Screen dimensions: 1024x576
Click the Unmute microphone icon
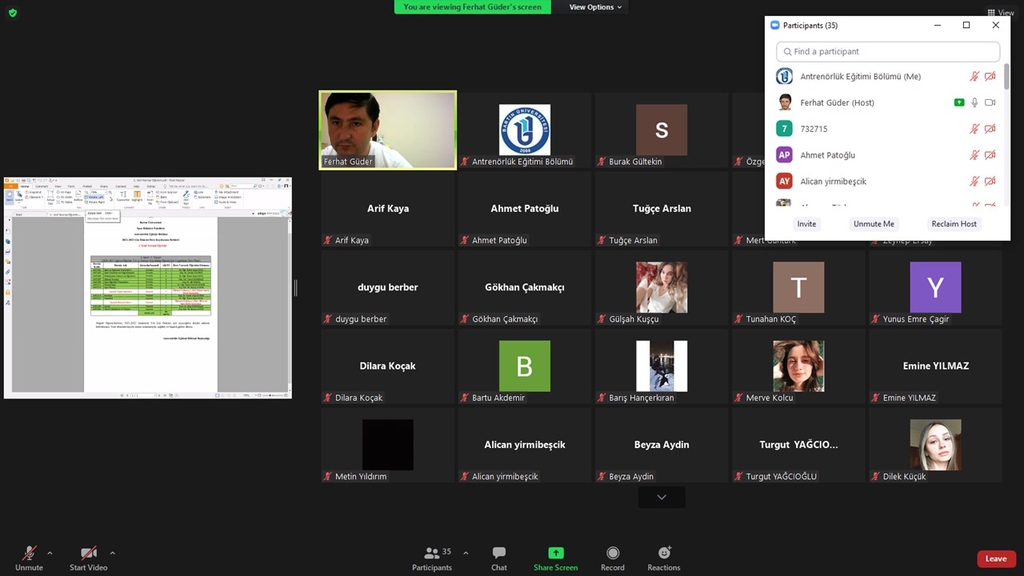tap(29, 553)
